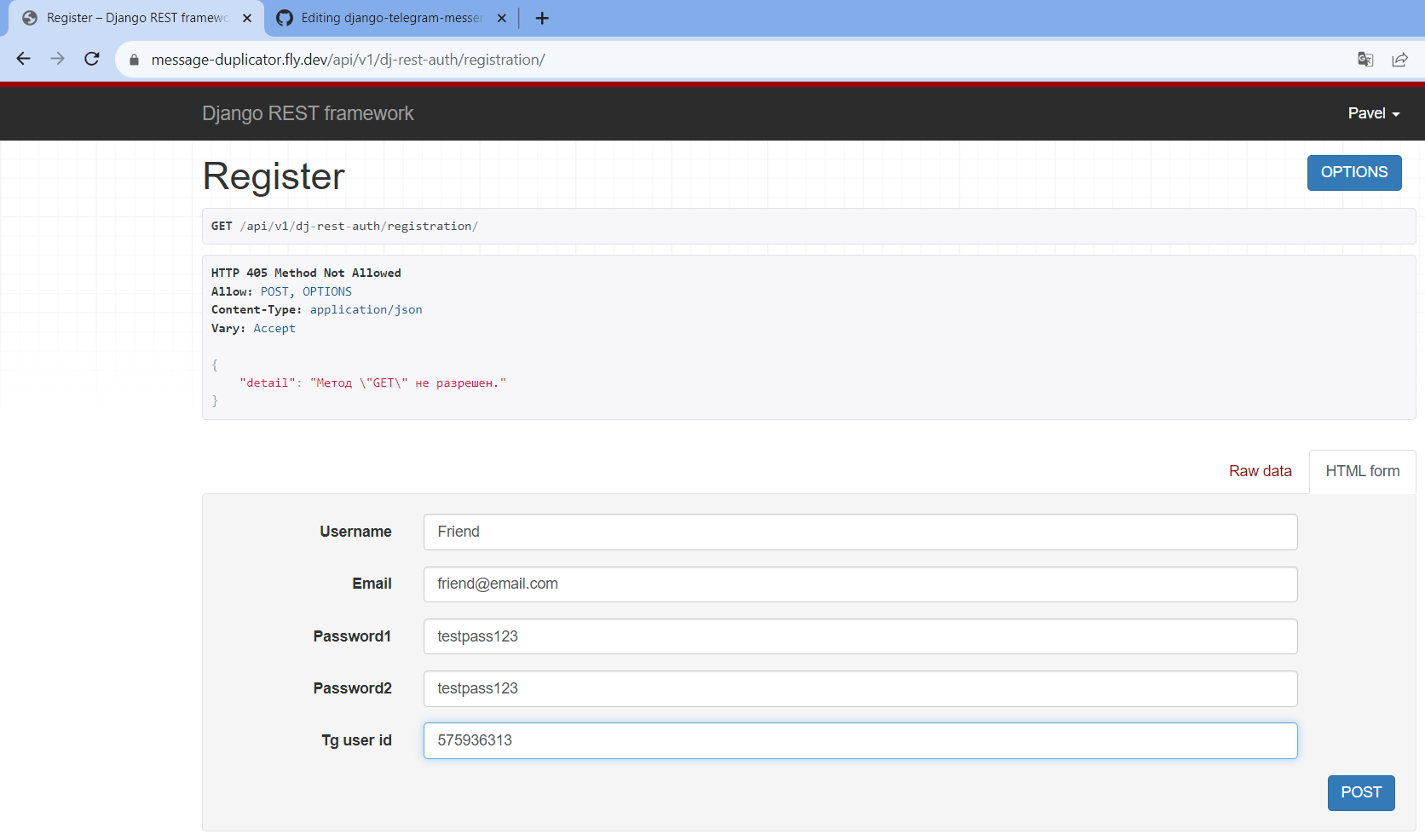This screenshot has width=1425, height=840.
Task: Click into the Password1 field
Action: pos(860,636)
